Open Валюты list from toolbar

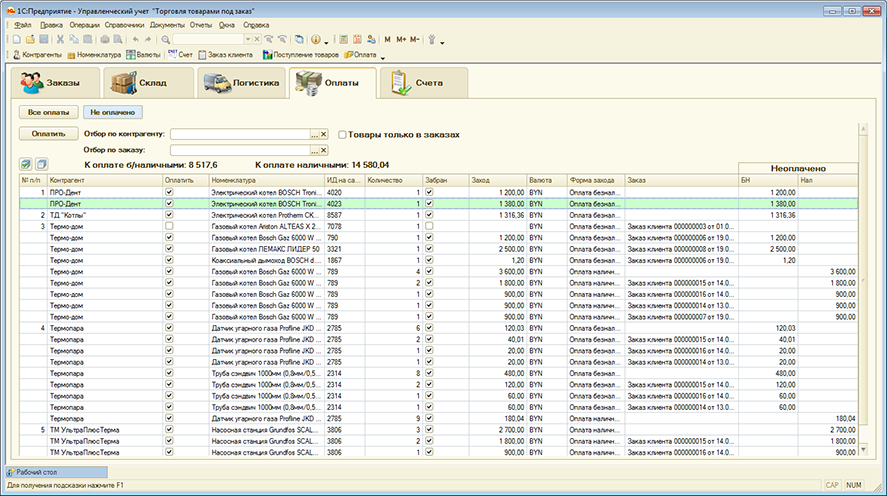[143, 54]
